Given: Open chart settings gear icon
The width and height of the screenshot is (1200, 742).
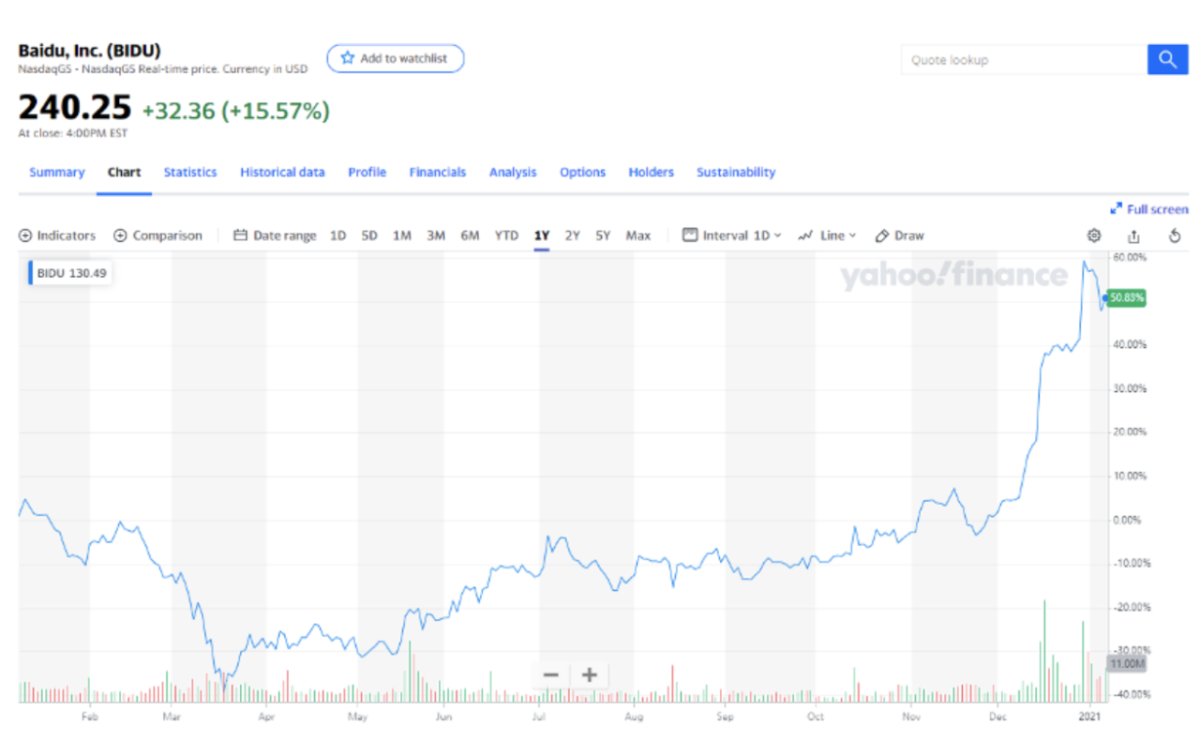Looking at the screenshot, I should [1094, 236].
